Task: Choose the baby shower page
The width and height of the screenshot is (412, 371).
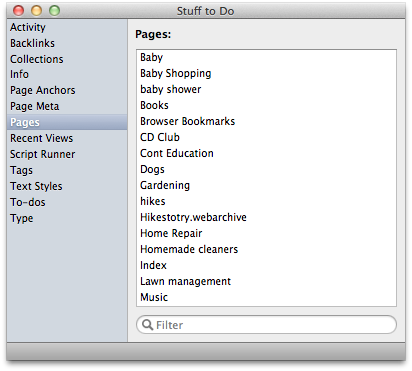Action: 266,89
